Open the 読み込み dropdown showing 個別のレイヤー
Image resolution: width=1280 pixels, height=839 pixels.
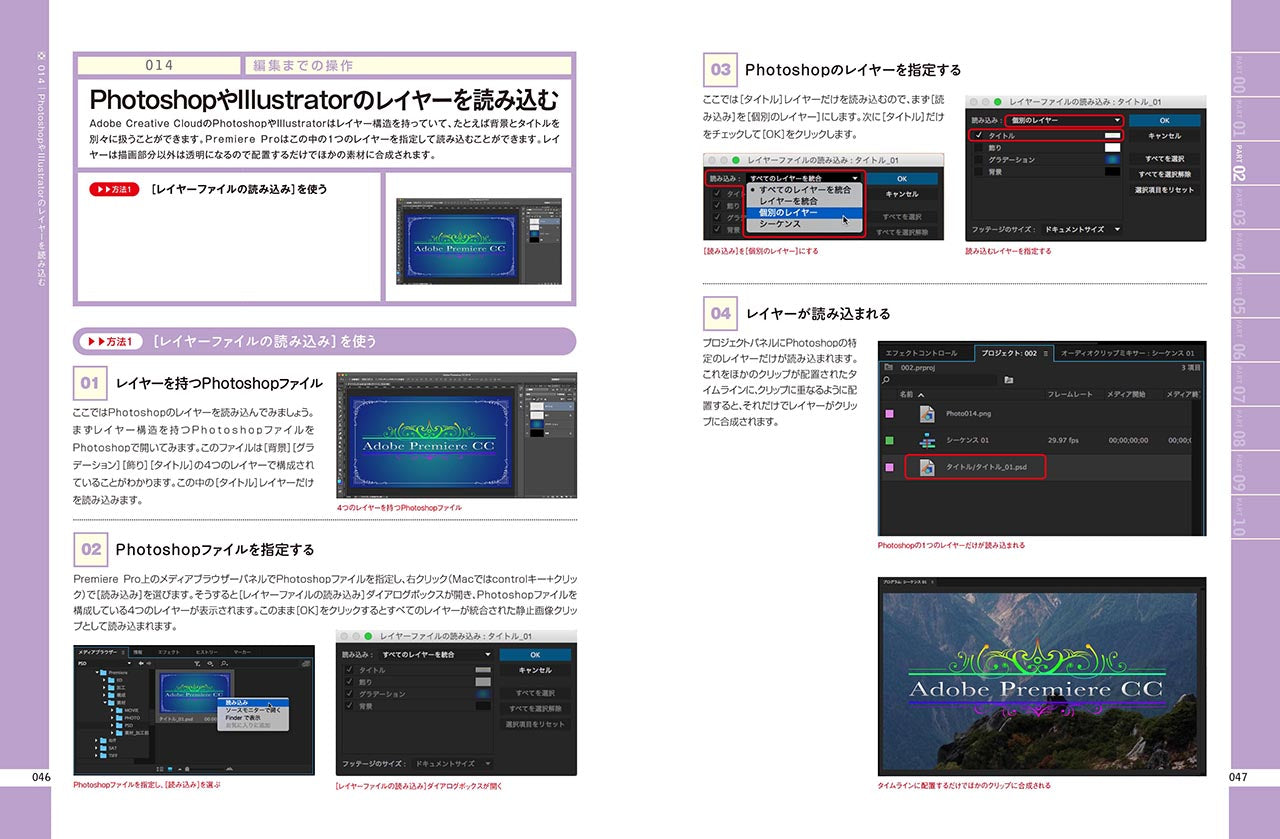(x=1064, y=120)
